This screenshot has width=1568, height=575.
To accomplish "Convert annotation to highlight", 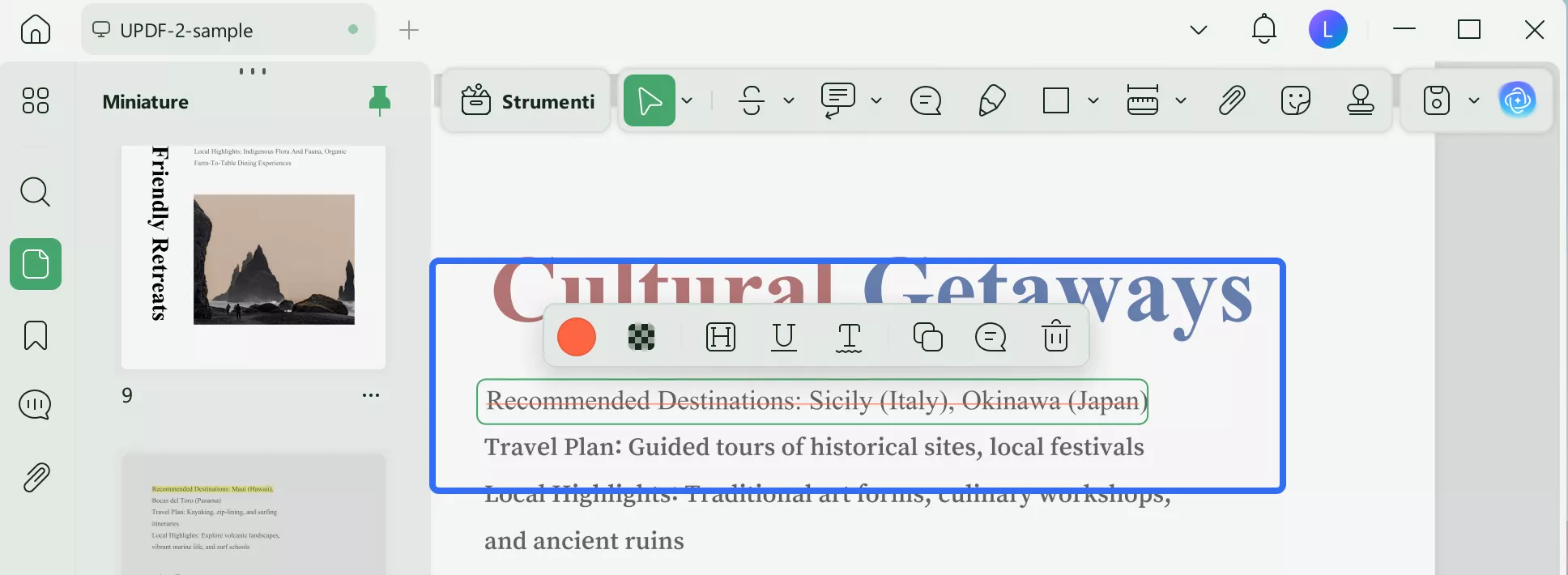I will click(721, 336).
